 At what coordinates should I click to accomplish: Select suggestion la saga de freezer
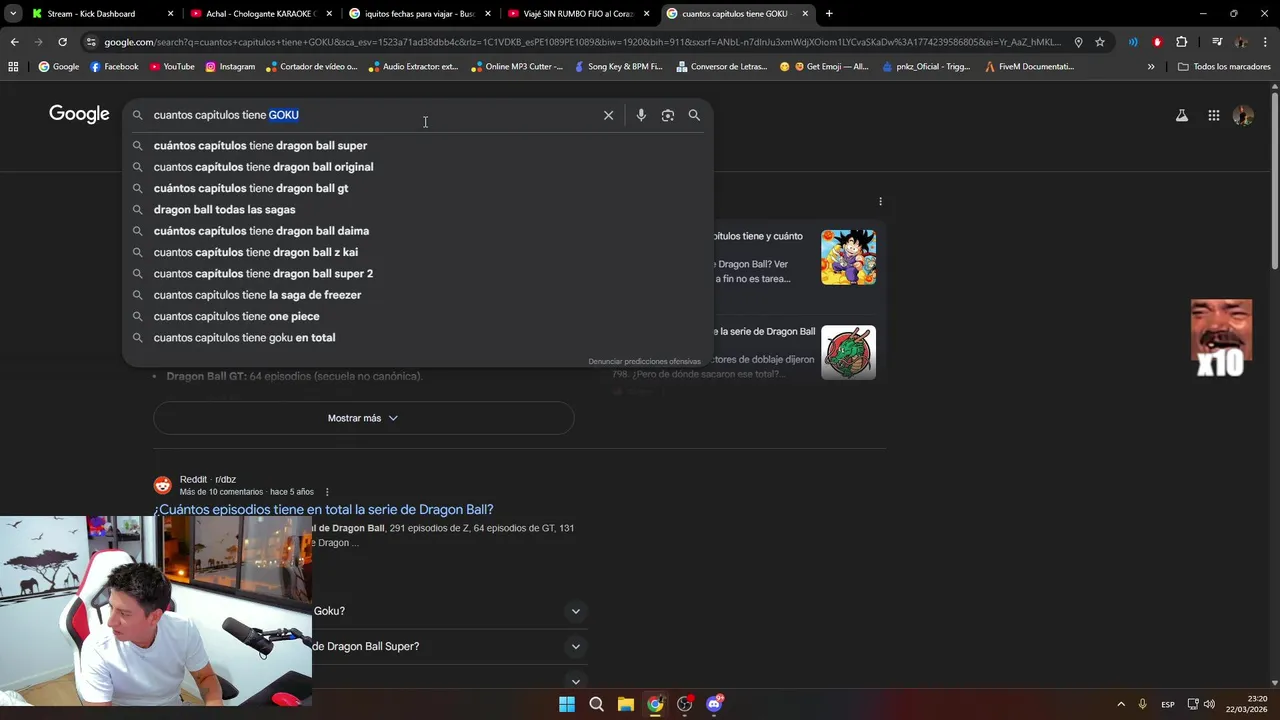pos(418,295)
